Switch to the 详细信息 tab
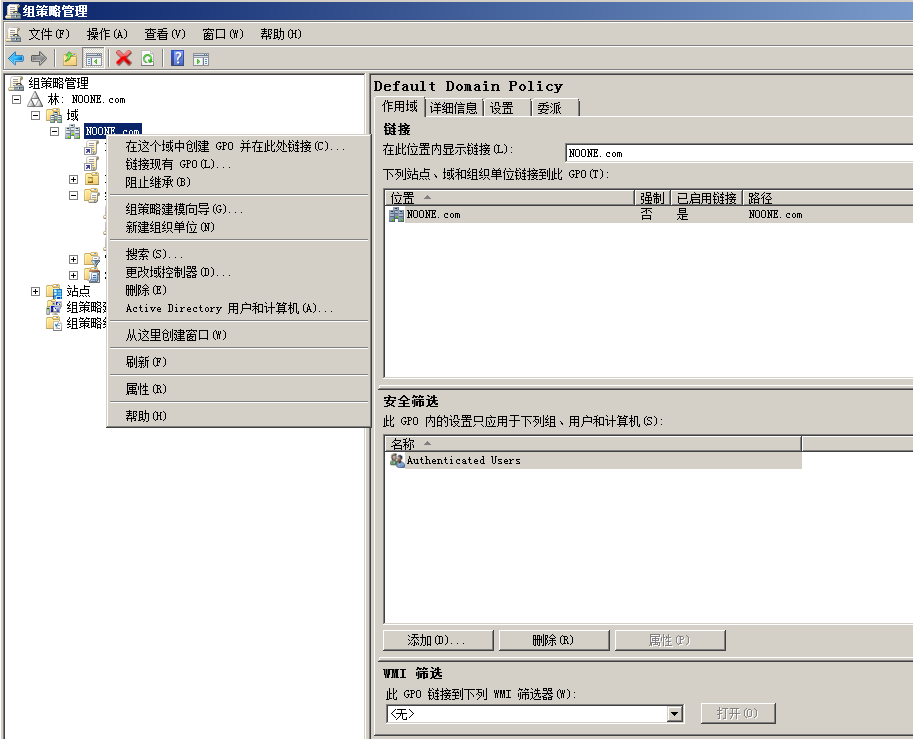This screenshot has height=739, width=913. [453, 108]
